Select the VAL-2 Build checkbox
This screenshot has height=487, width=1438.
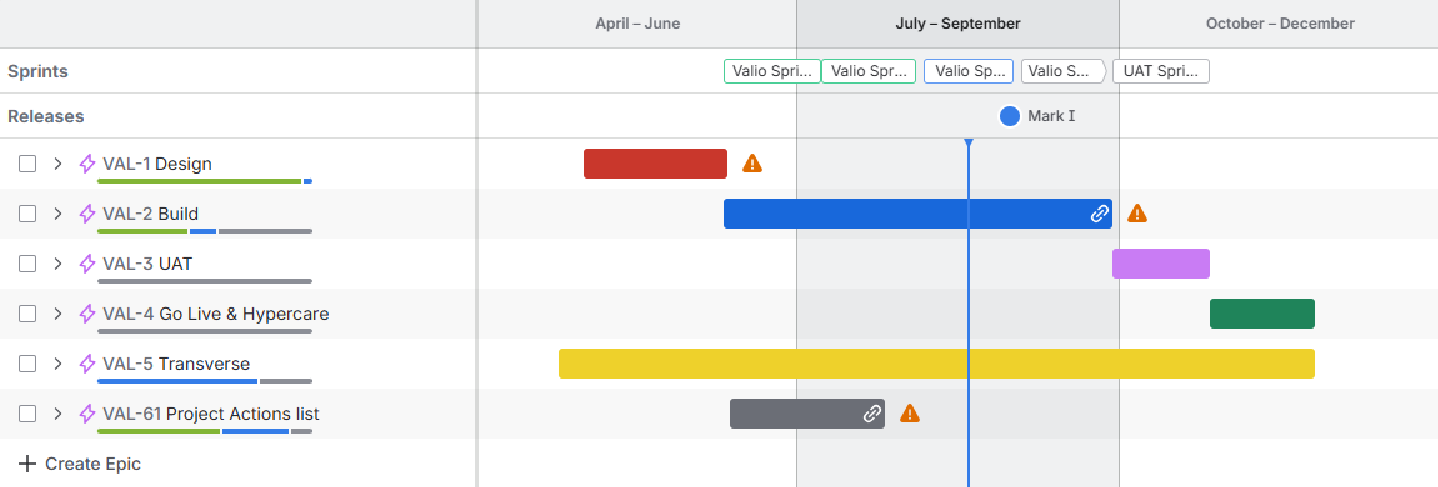(28, 214)
